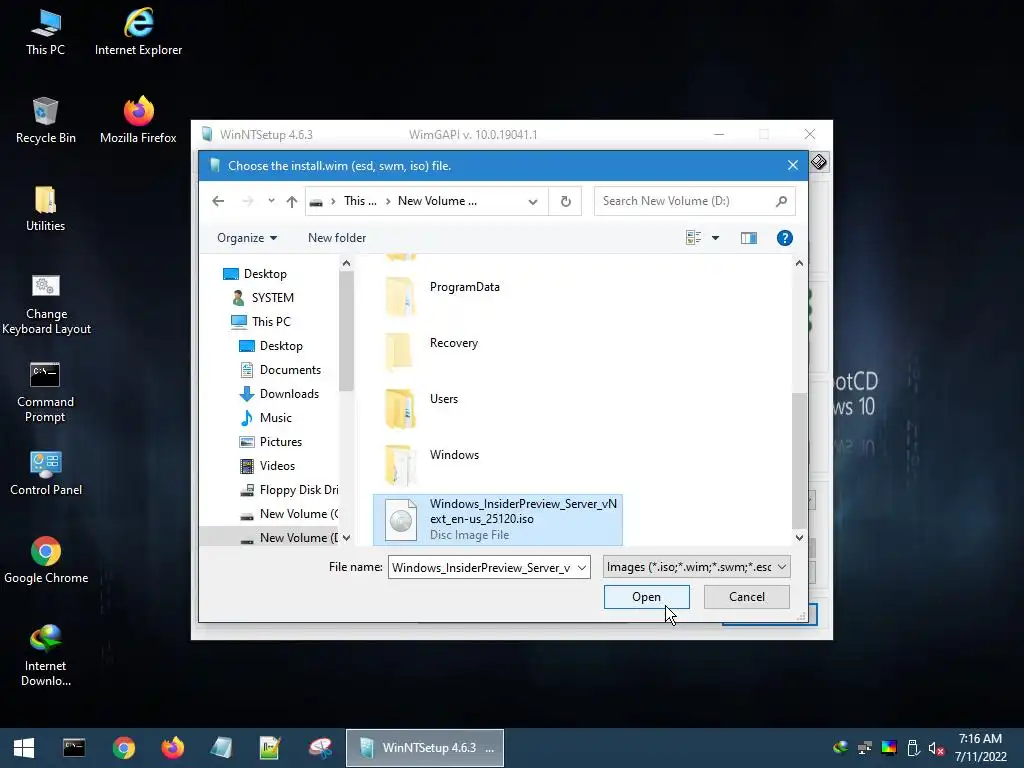Click the Open button
Screen dimensions: 1024x768
point(647,597)
